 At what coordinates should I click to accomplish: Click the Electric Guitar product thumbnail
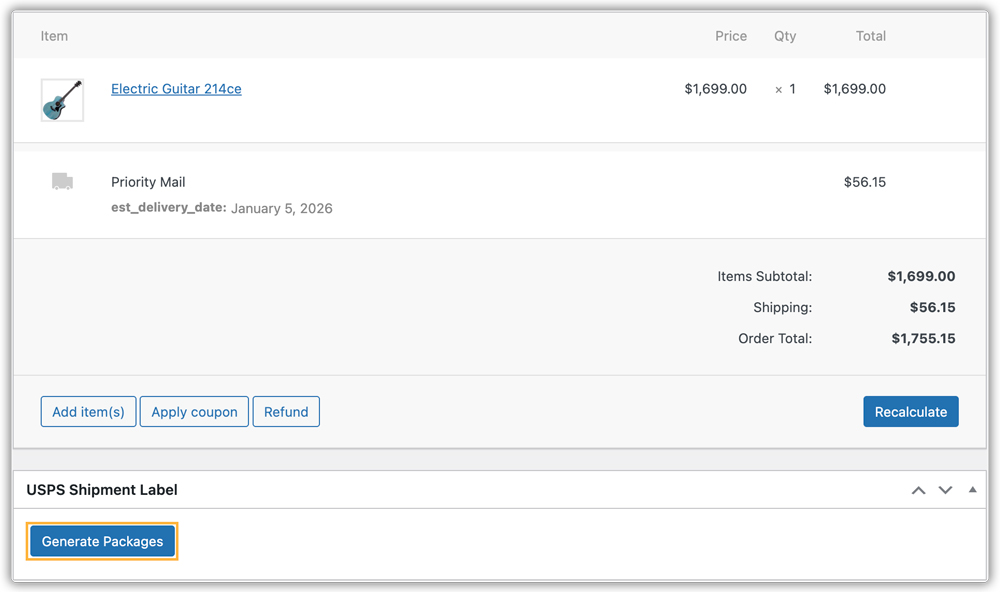pyautogui.click(x=62, y=100)
